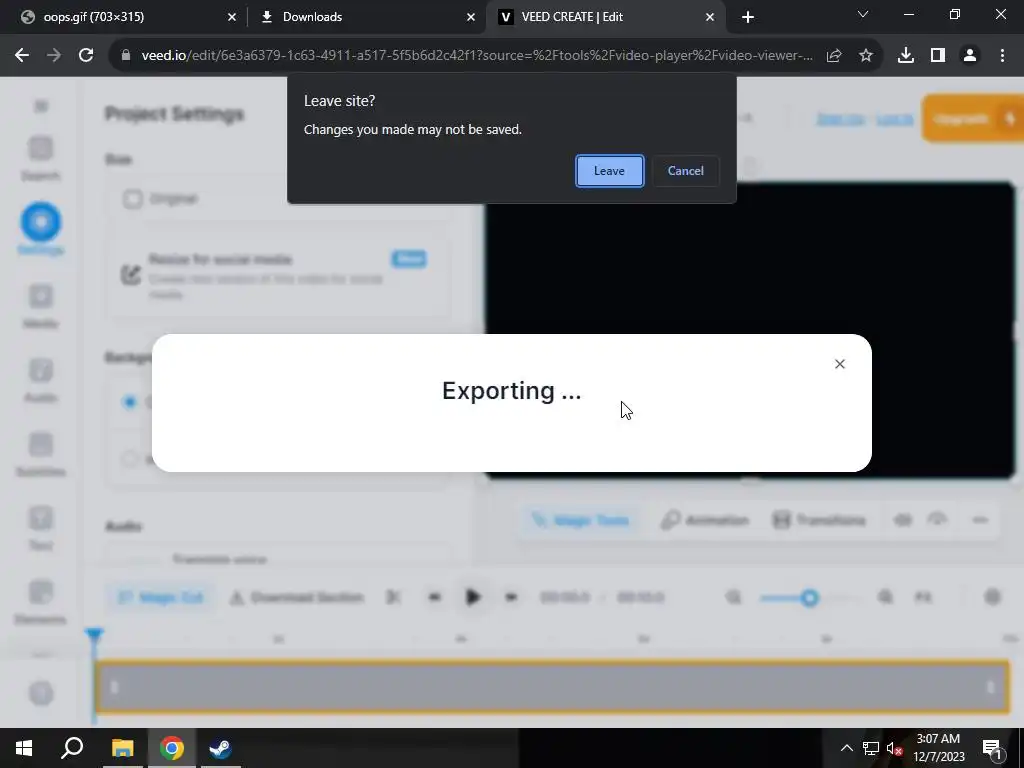The height and width of the screenshot is (768, 1024).
Task: Close the Exporting popup
Action: [x=840, y=364]
